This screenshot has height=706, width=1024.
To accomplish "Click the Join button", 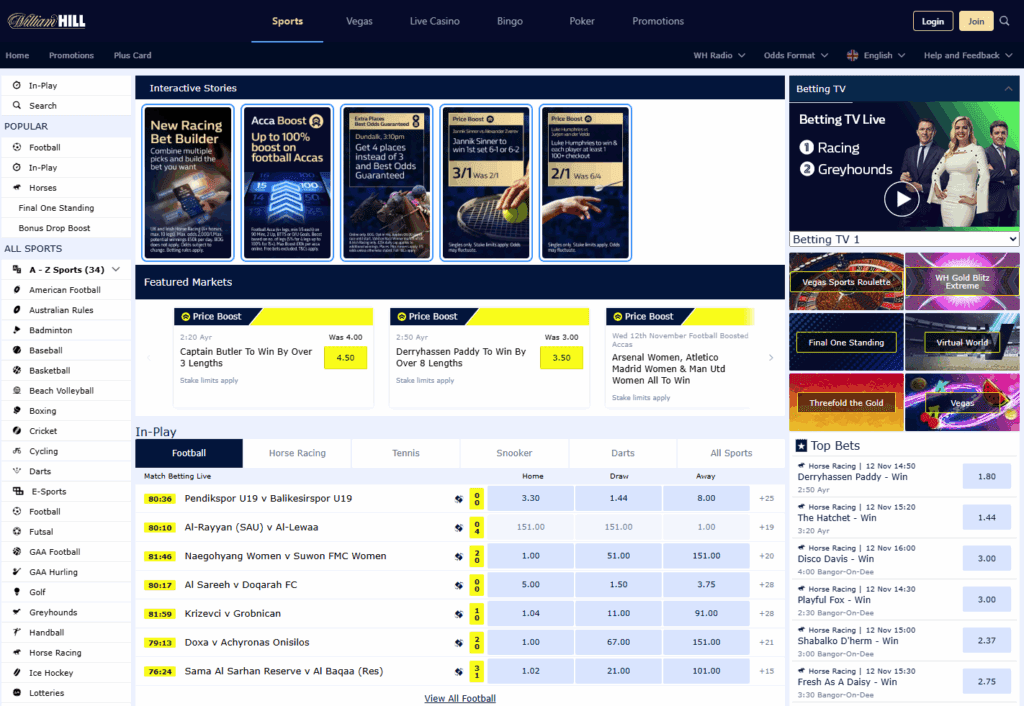I will click(x=976, y=20).
